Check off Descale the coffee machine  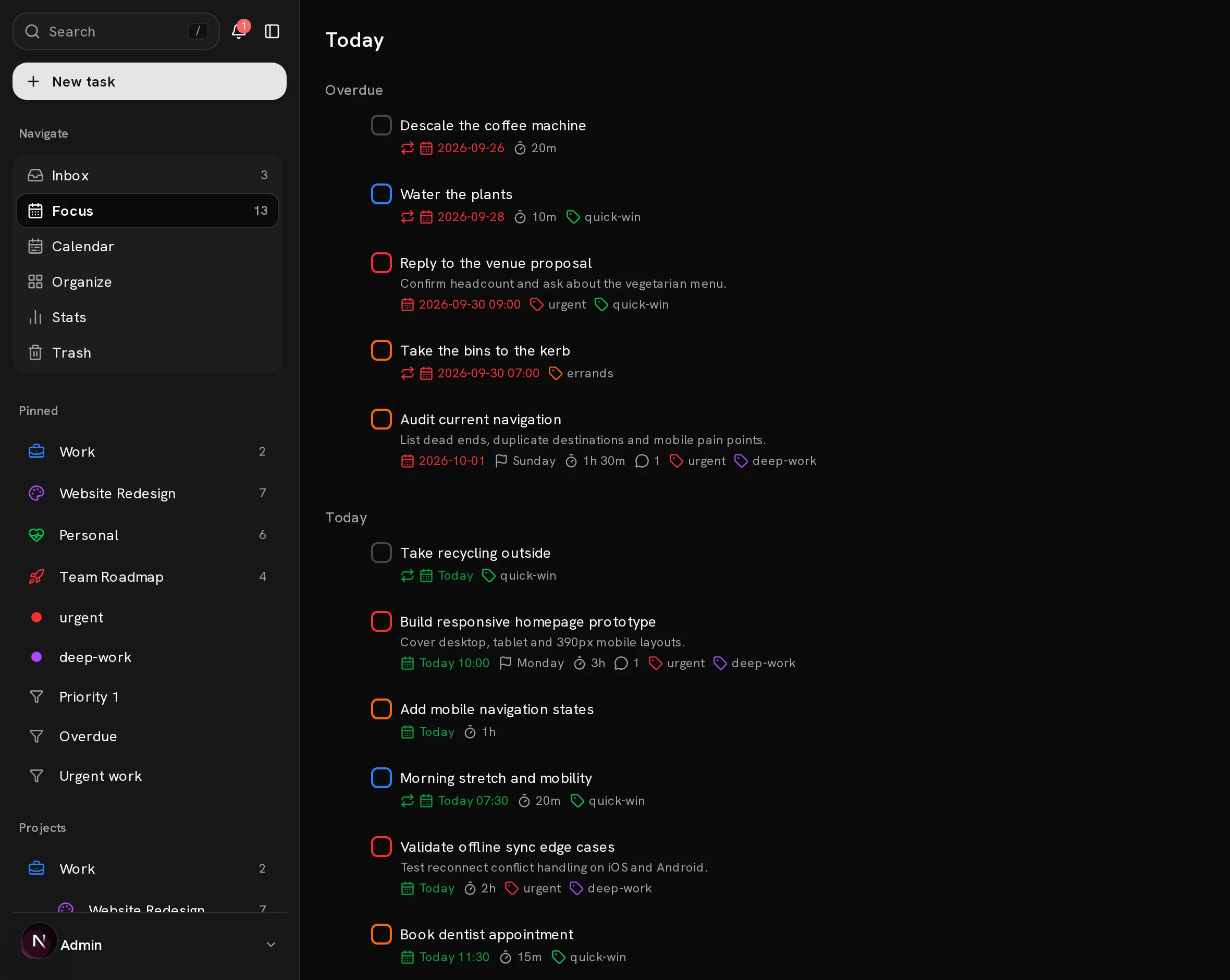click(x=381, y=125)
